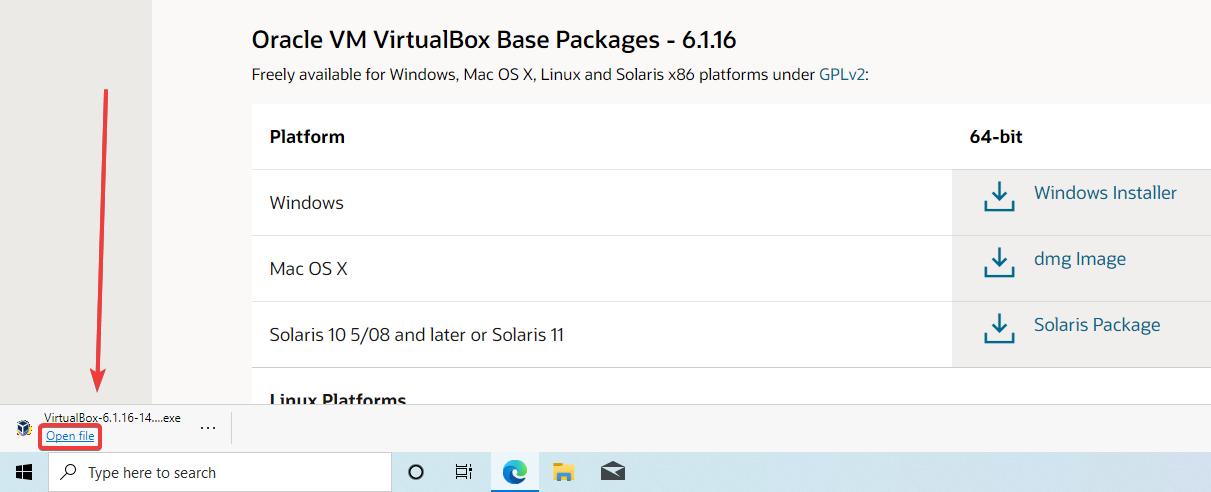
Task: Open the Windows Start menu
Action: coord(24,472)
